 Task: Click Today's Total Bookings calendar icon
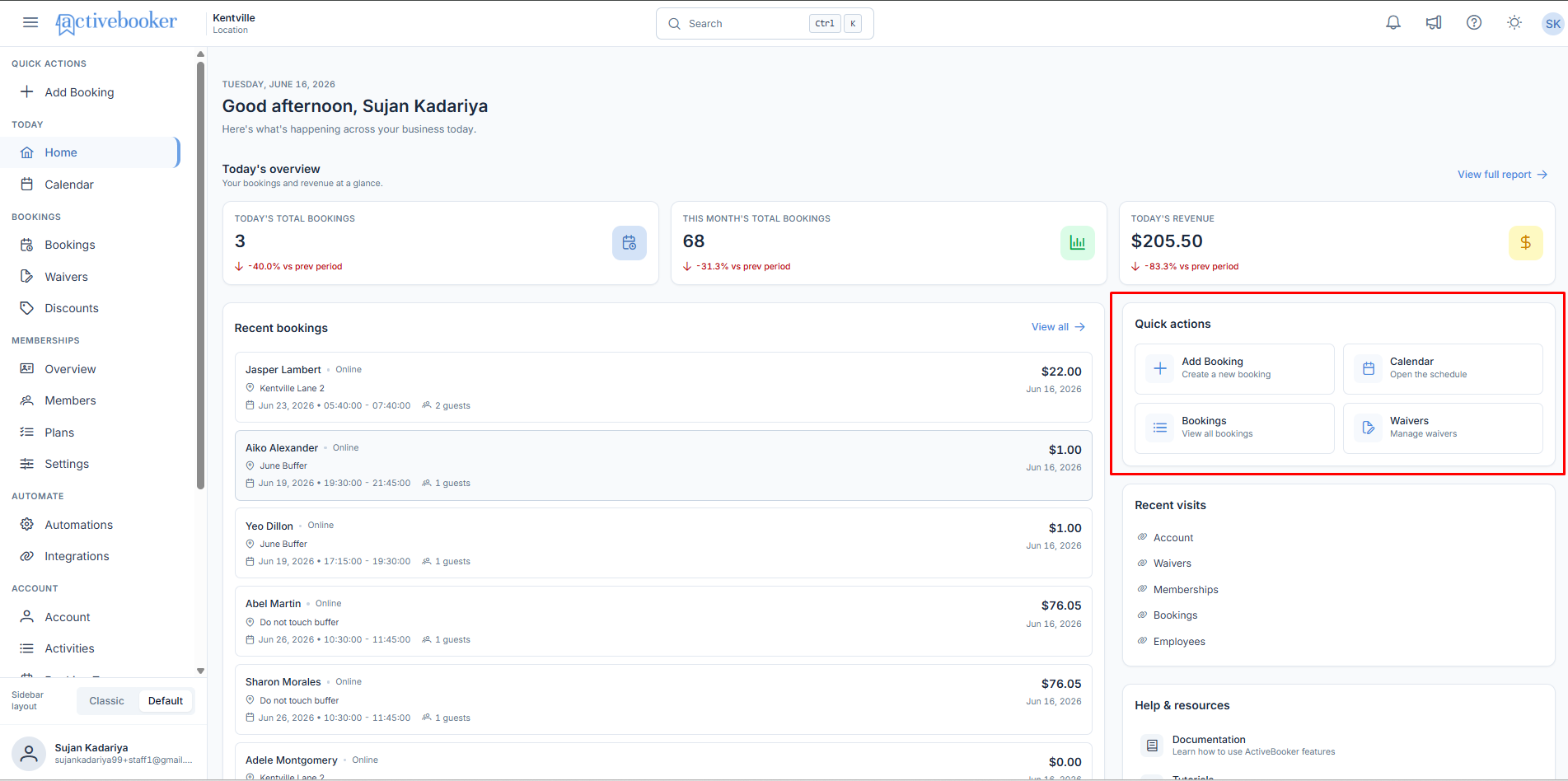630,243
